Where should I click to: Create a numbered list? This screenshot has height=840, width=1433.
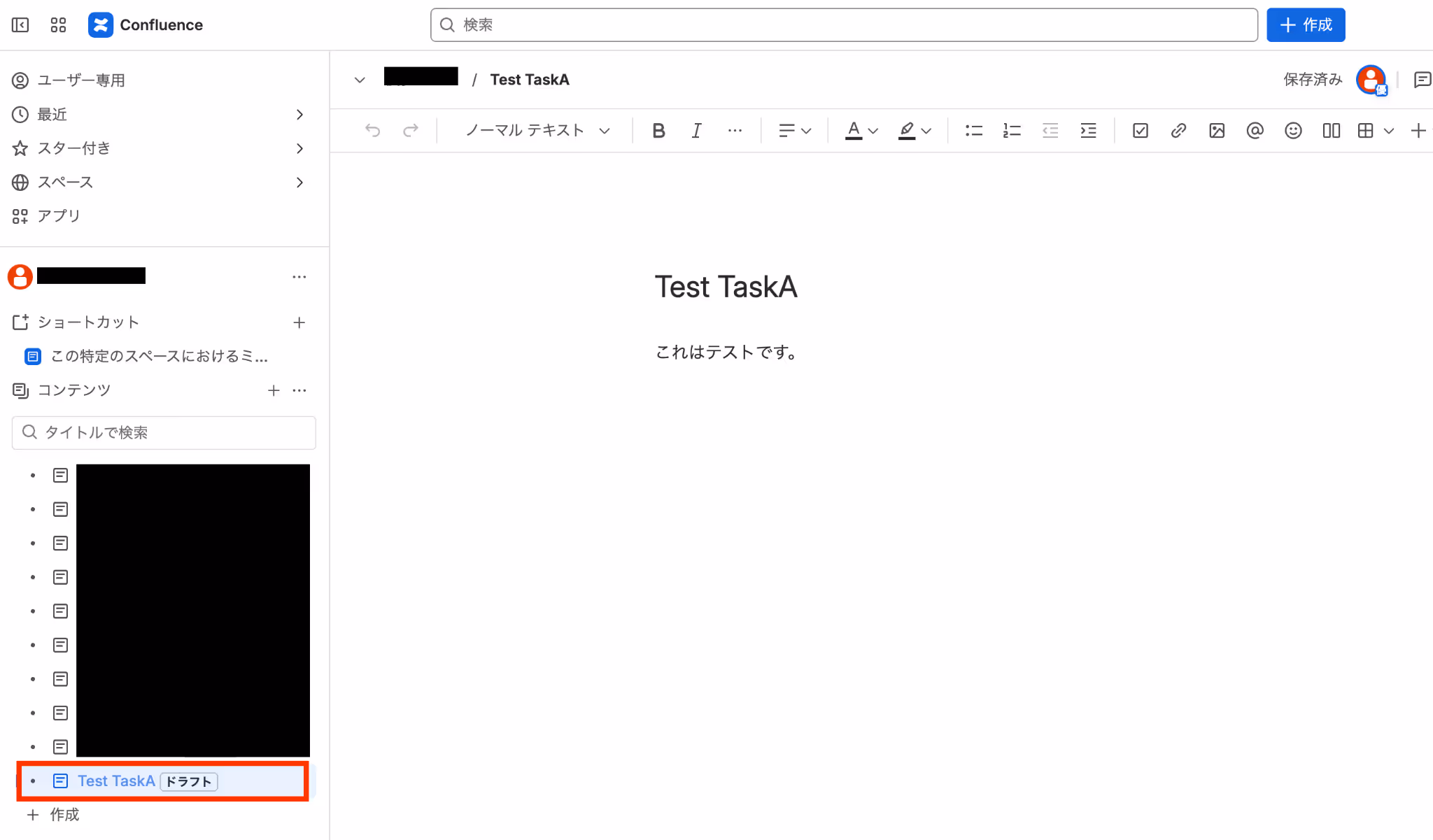pos(1012,131)
